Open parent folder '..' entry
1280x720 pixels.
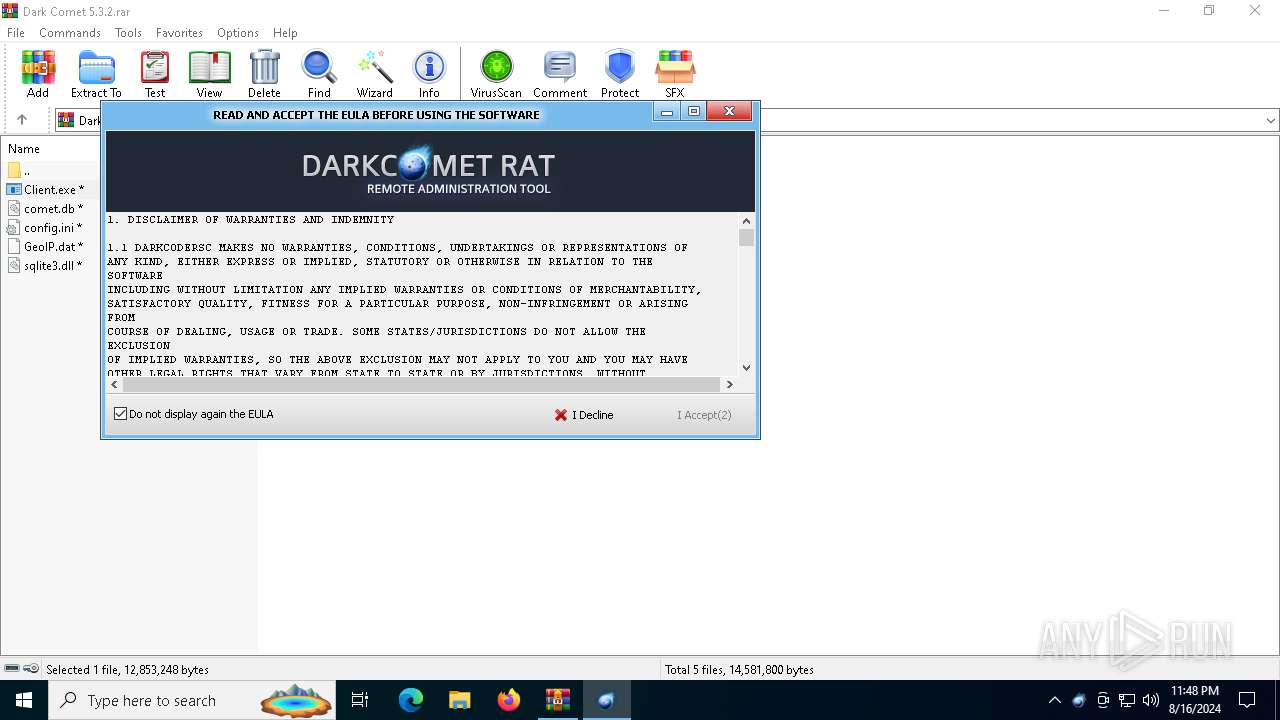click(x=20, y=170)
